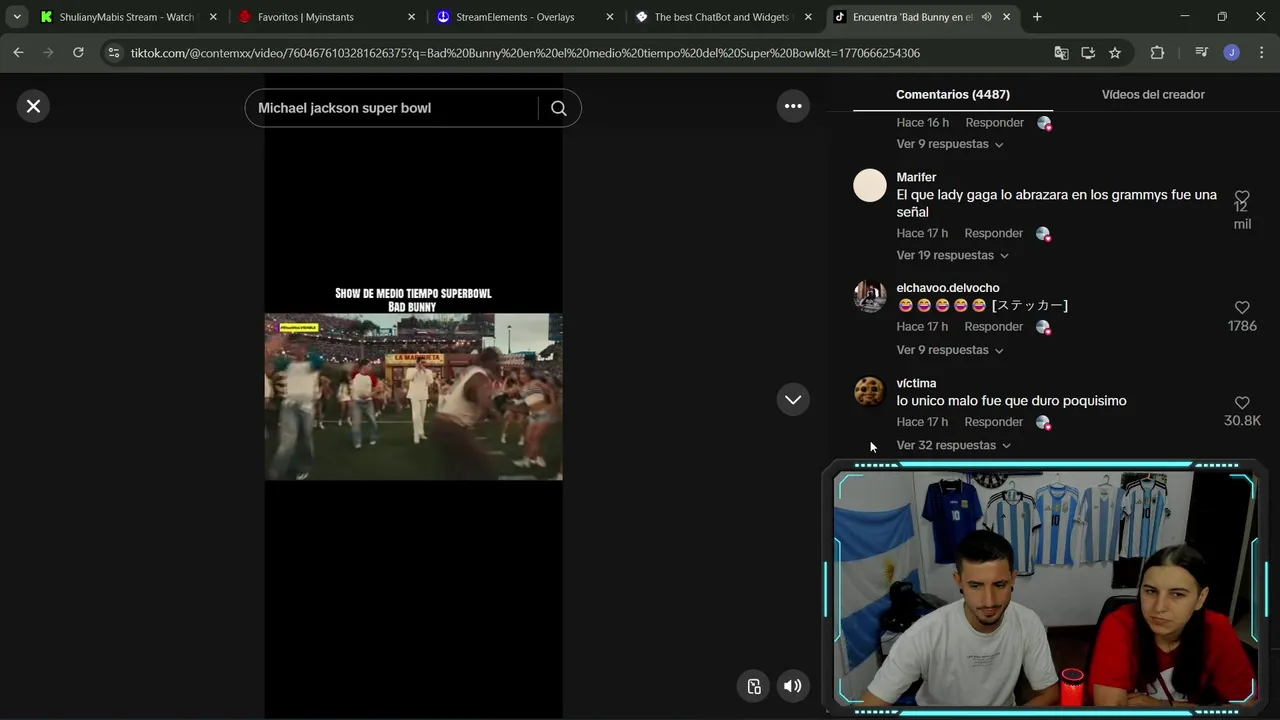The width and height of the screenshot is (1280, 720).
Task: Switch to the Vídeos del creador tab
Action: [x=1153, y=94]
